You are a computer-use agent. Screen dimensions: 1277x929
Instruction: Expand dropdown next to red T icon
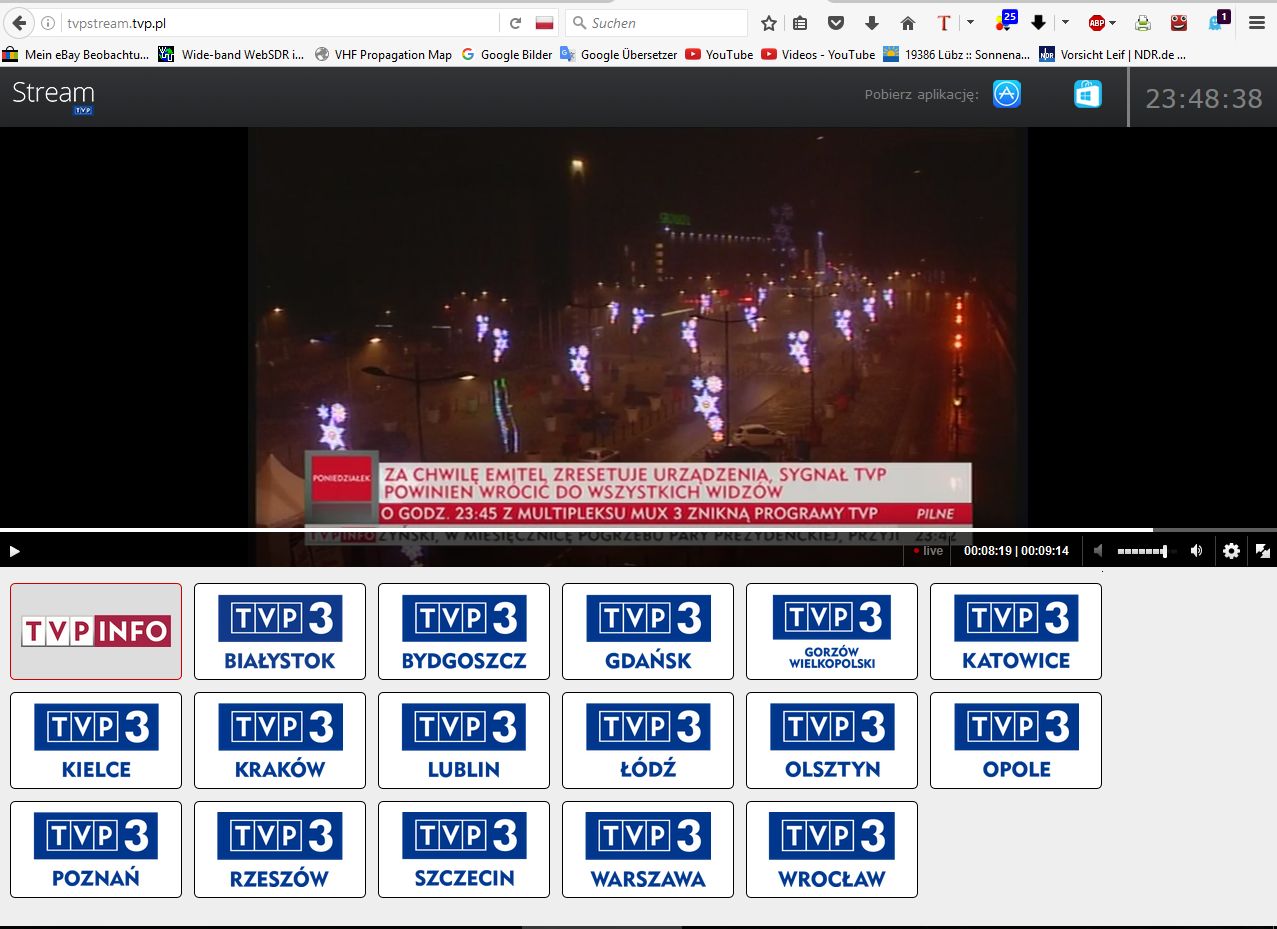[x=969, y=23]
